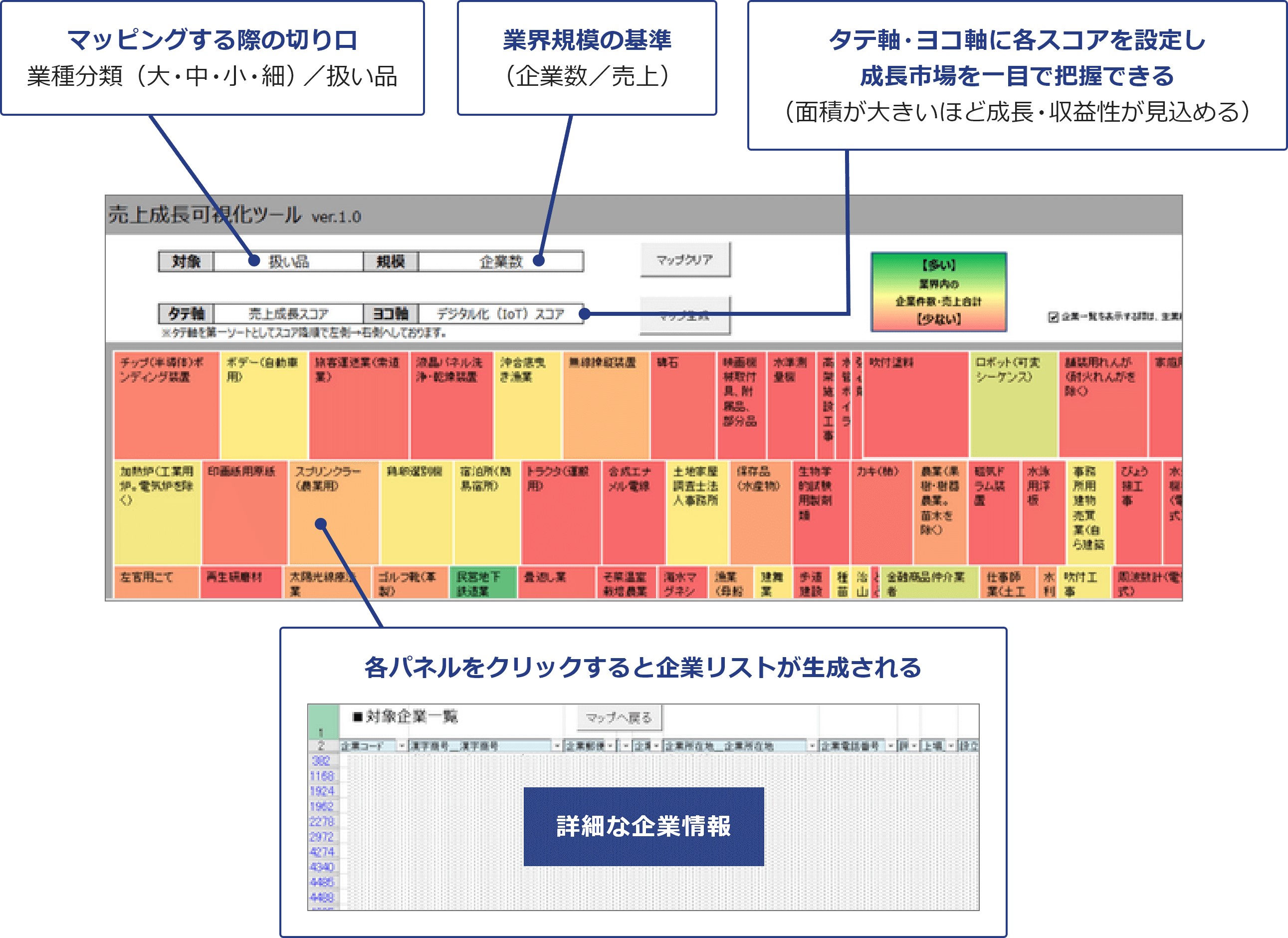This screenshot has width=1288, height=938.
Task: Select the 金融商品仲介業 panel
Action: tap(929, 583)
